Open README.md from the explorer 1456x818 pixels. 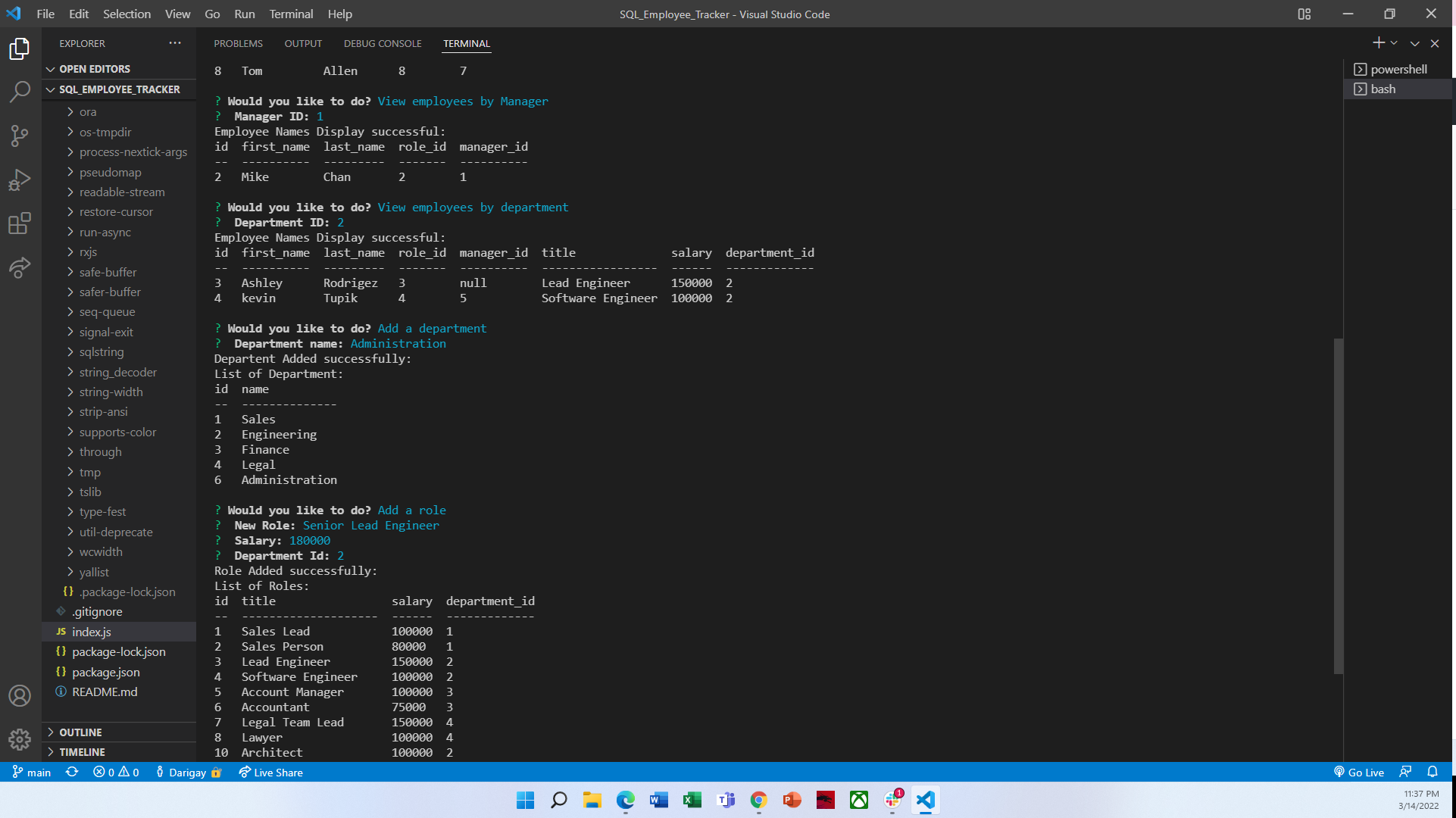(x=104, y=692)
